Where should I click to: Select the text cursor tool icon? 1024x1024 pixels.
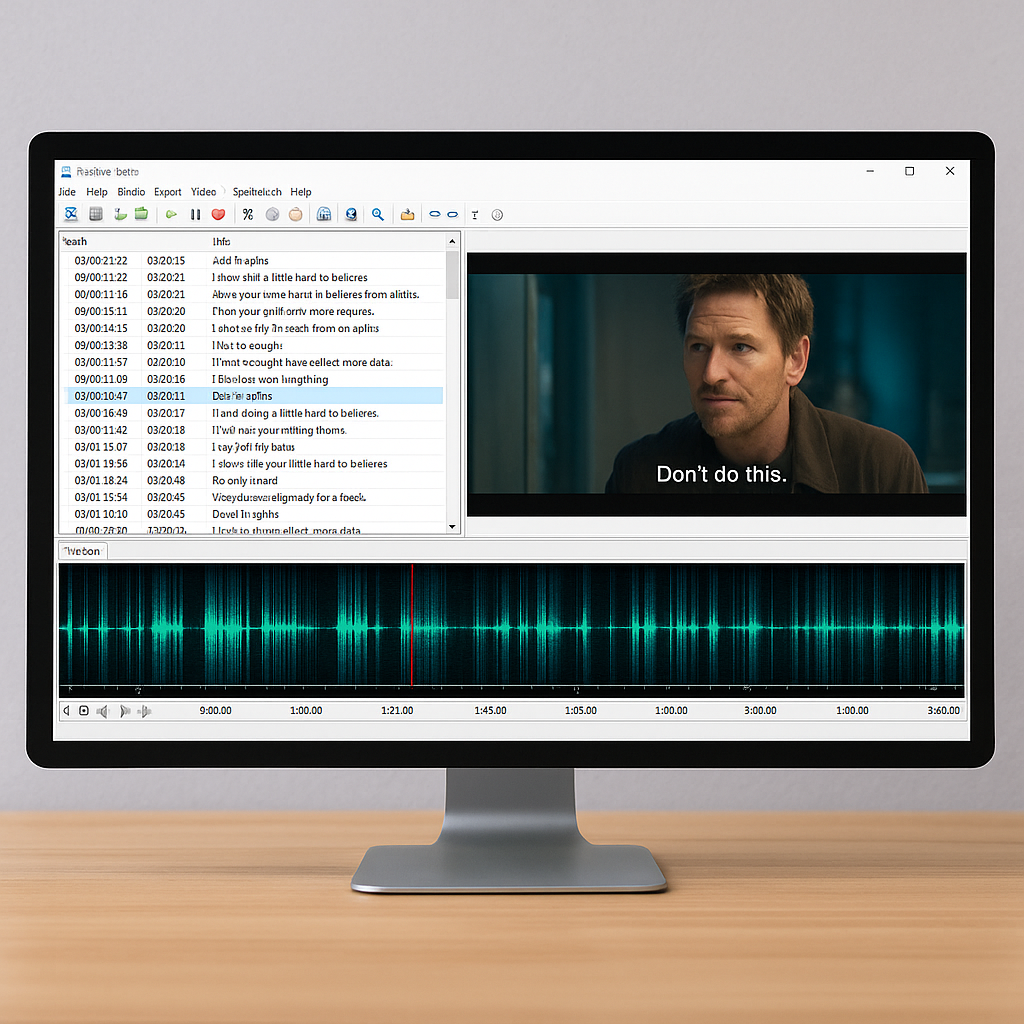475,215
